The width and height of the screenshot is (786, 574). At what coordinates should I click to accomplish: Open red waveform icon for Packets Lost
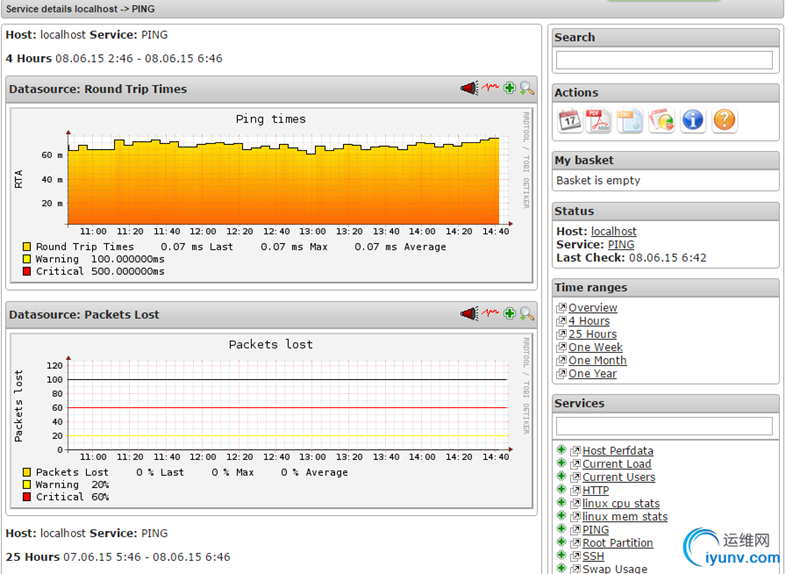pyautogui.click(x=490, y=313)
